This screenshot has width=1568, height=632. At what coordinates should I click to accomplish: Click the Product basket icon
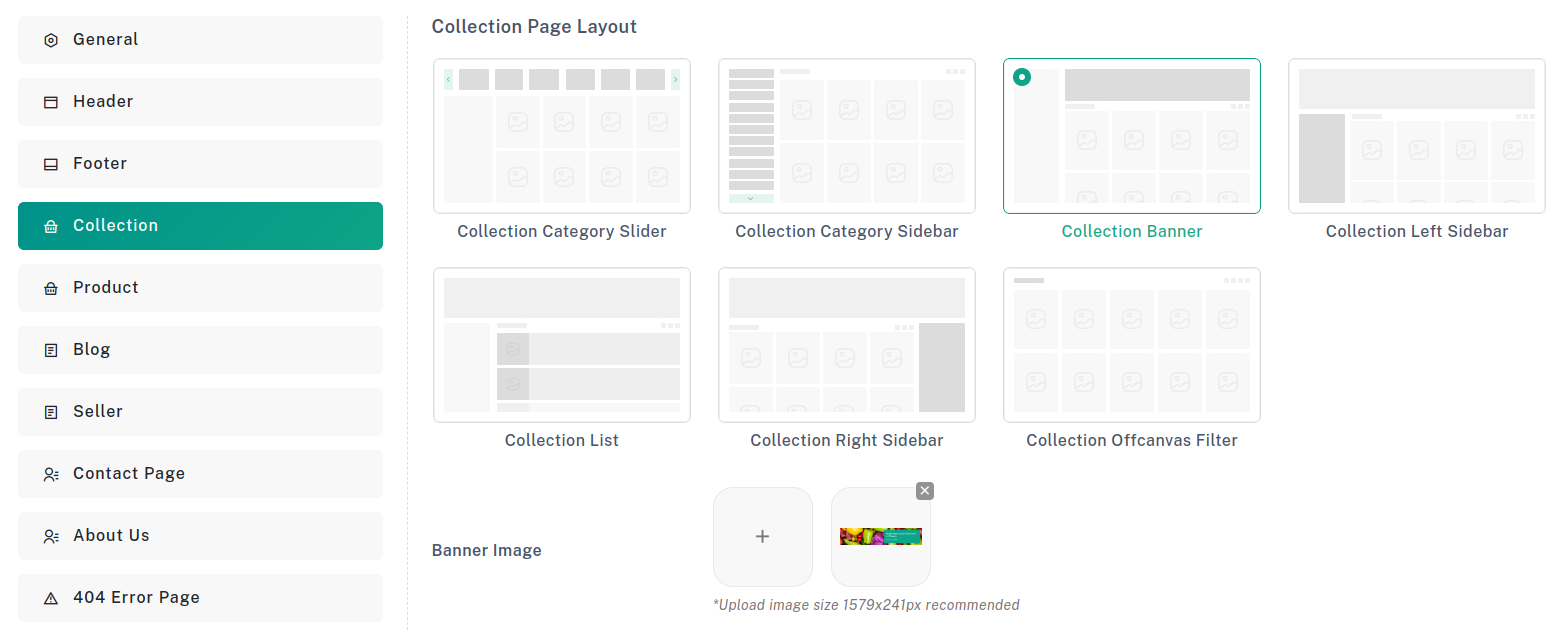coord(51,288)
